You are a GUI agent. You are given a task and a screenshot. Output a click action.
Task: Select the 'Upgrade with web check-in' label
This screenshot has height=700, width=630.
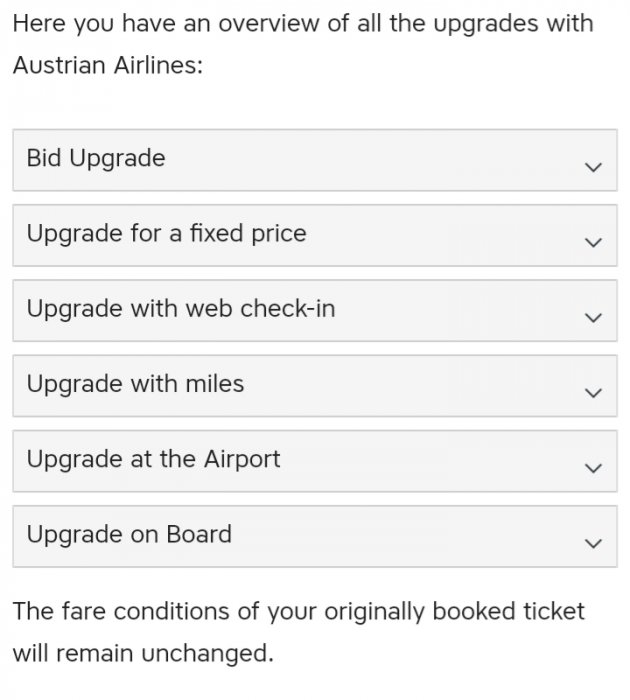coord(181,309)
